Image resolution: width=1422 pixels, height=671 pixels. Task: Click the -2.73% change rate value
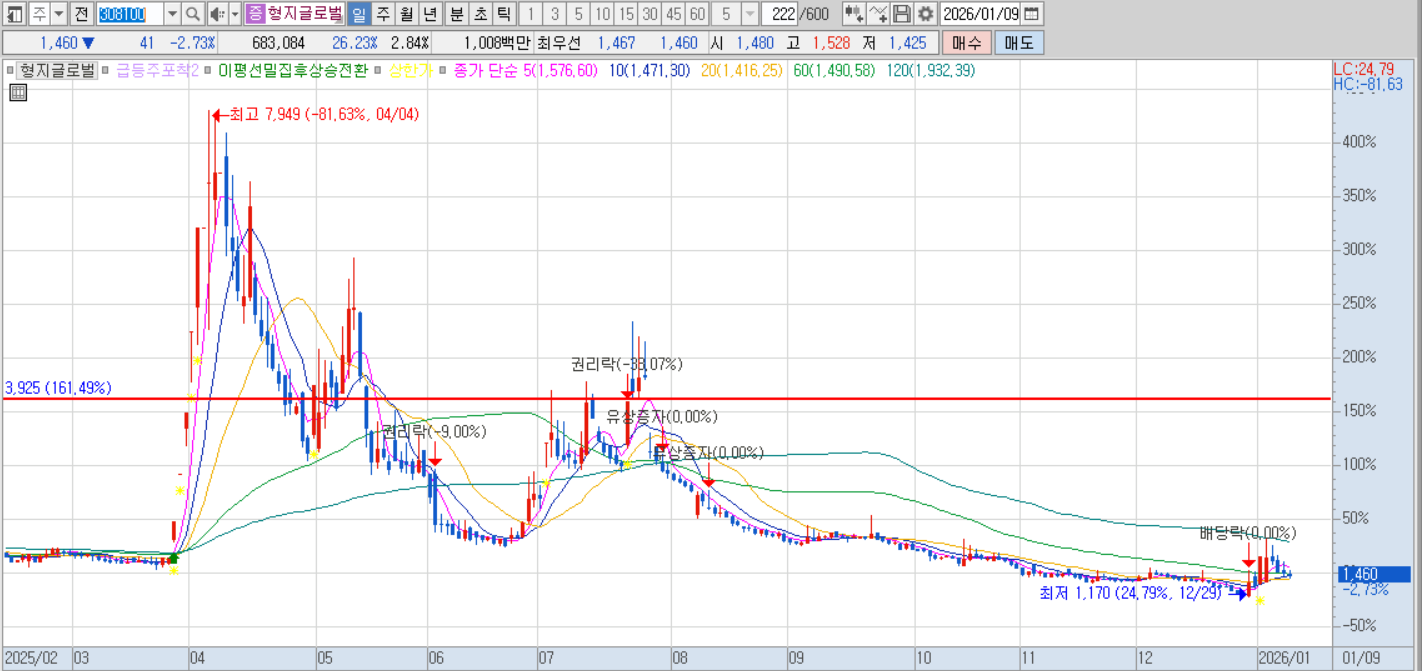pos(192,43)
